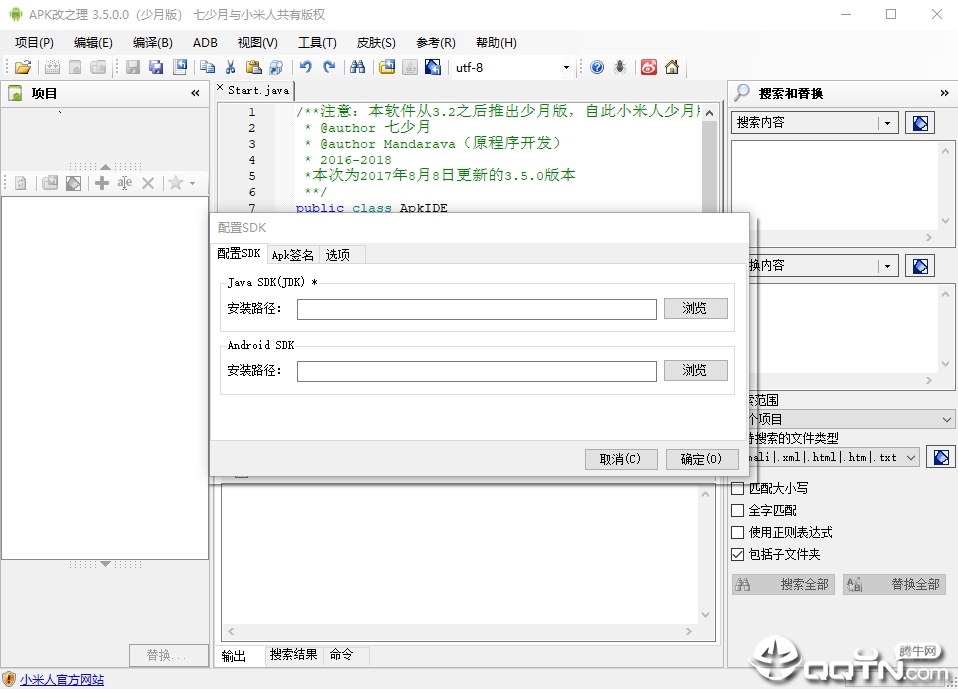Open the dropdown arrow next to the star icon
The image size is (958, 689).
click(x=192, y=183)
